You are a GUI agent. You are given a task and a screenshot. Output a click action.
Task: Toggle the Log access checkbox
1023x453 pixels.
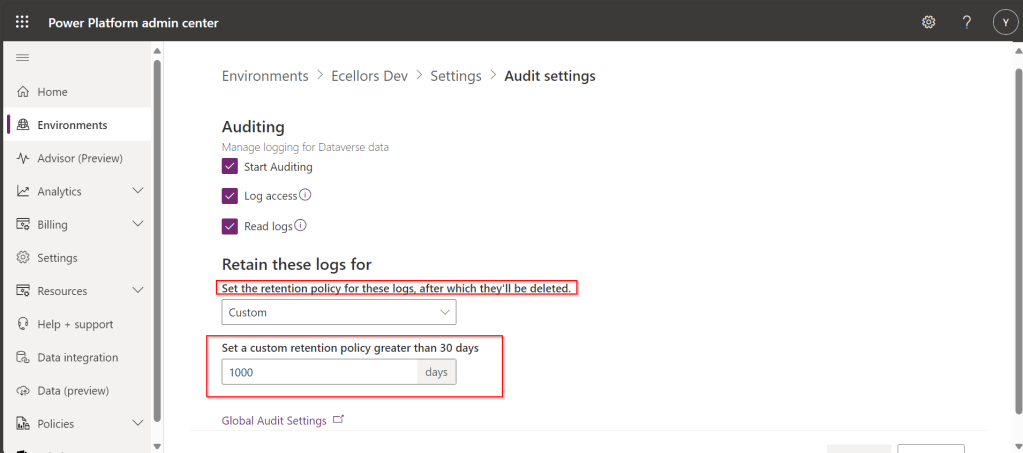(230, 196)
